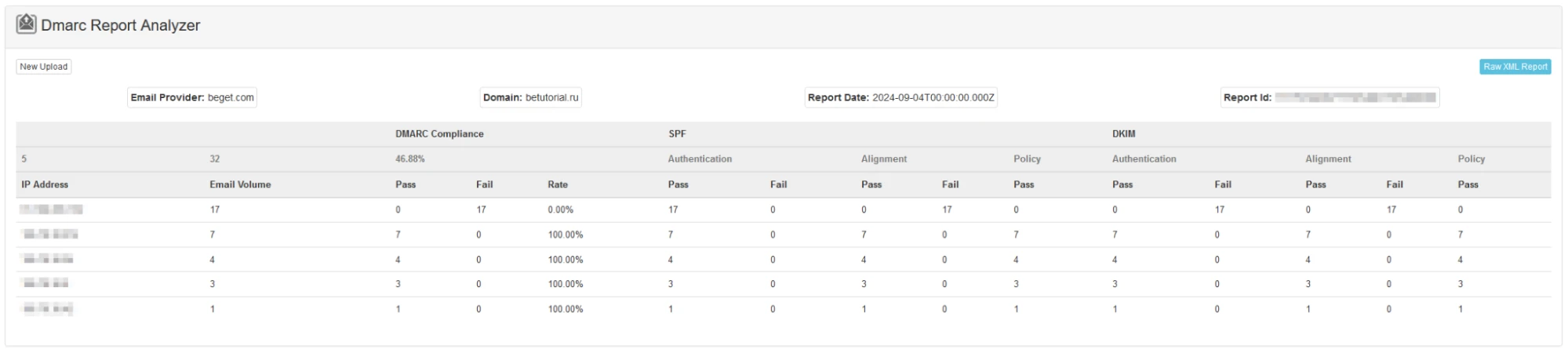The height and width of the screenshot is (357, 1568).
Task: Click the SPF Authentication subheader
Action: (700, 158)
